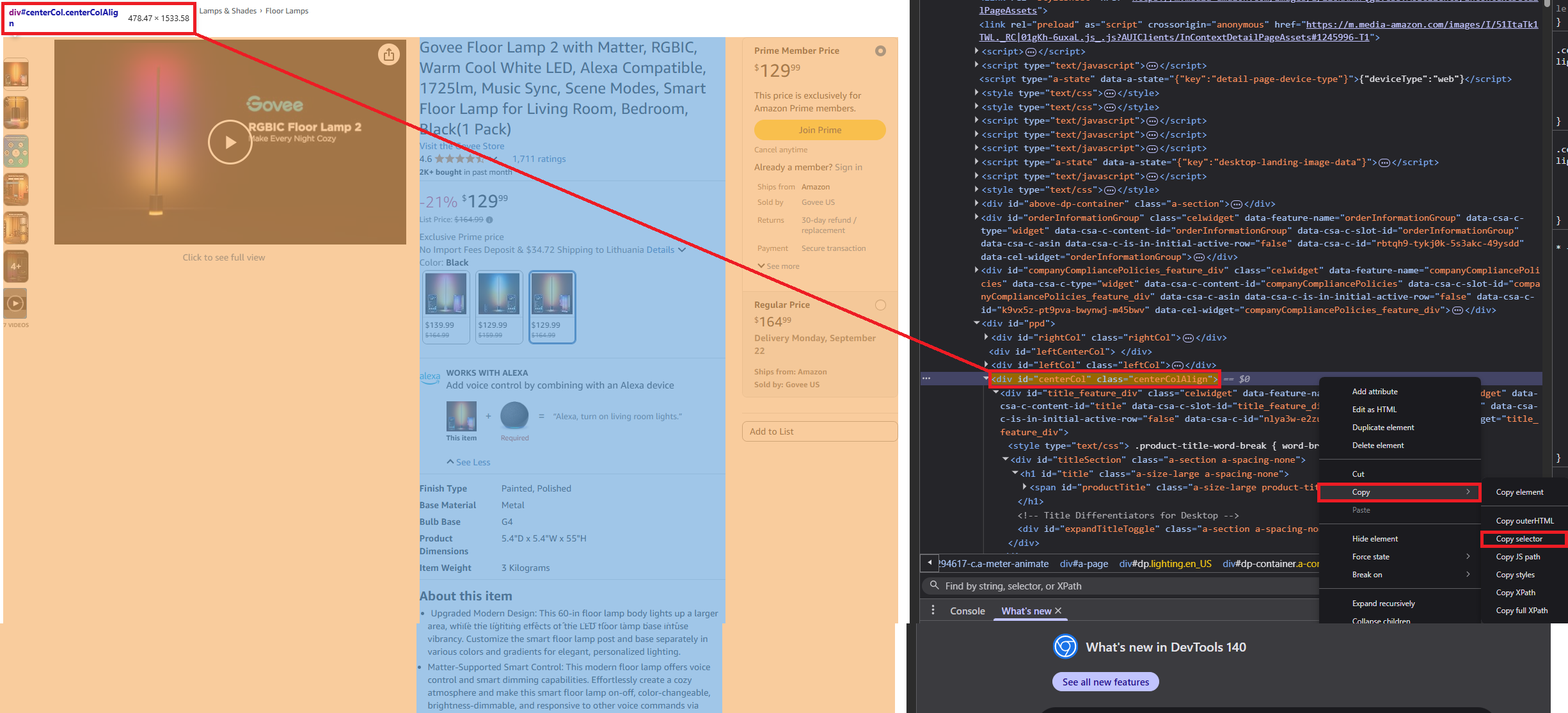
Task: Select the Prime Member Price radio option
Action: point(880,51)
